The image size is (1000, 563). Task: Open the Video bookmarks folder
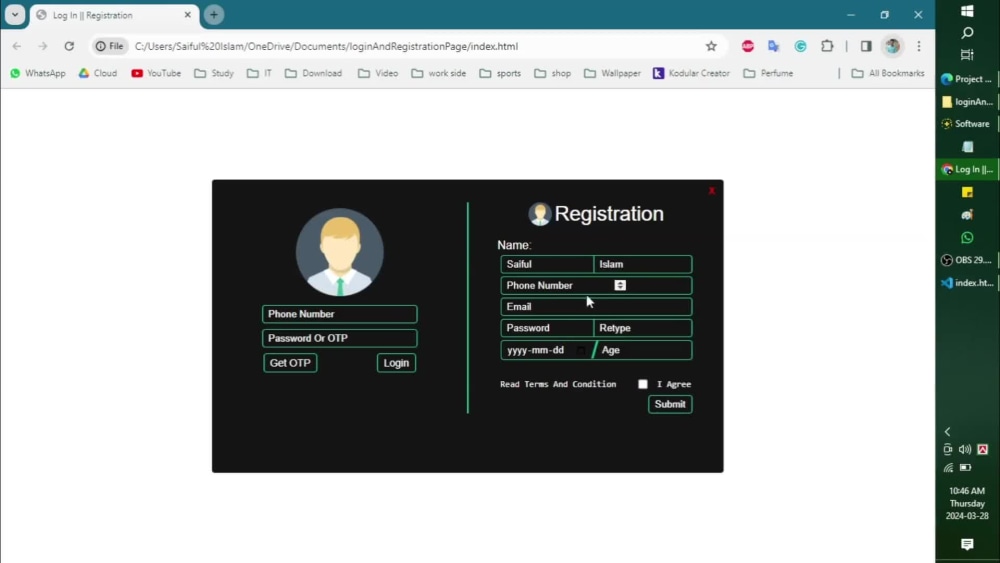point(378,73)
